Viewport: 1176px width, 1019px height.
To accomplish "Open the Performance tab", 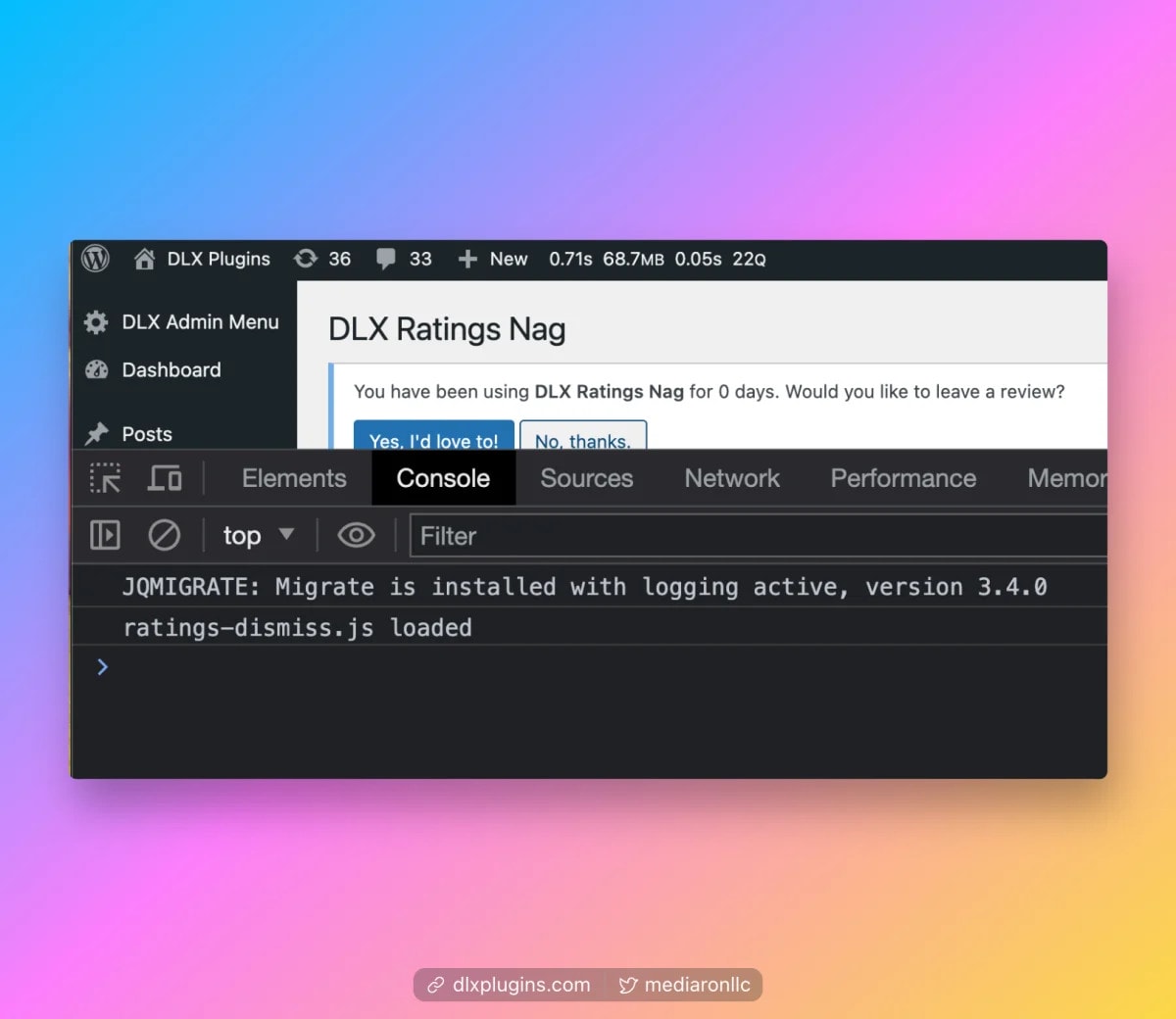I will coord(904,478).
